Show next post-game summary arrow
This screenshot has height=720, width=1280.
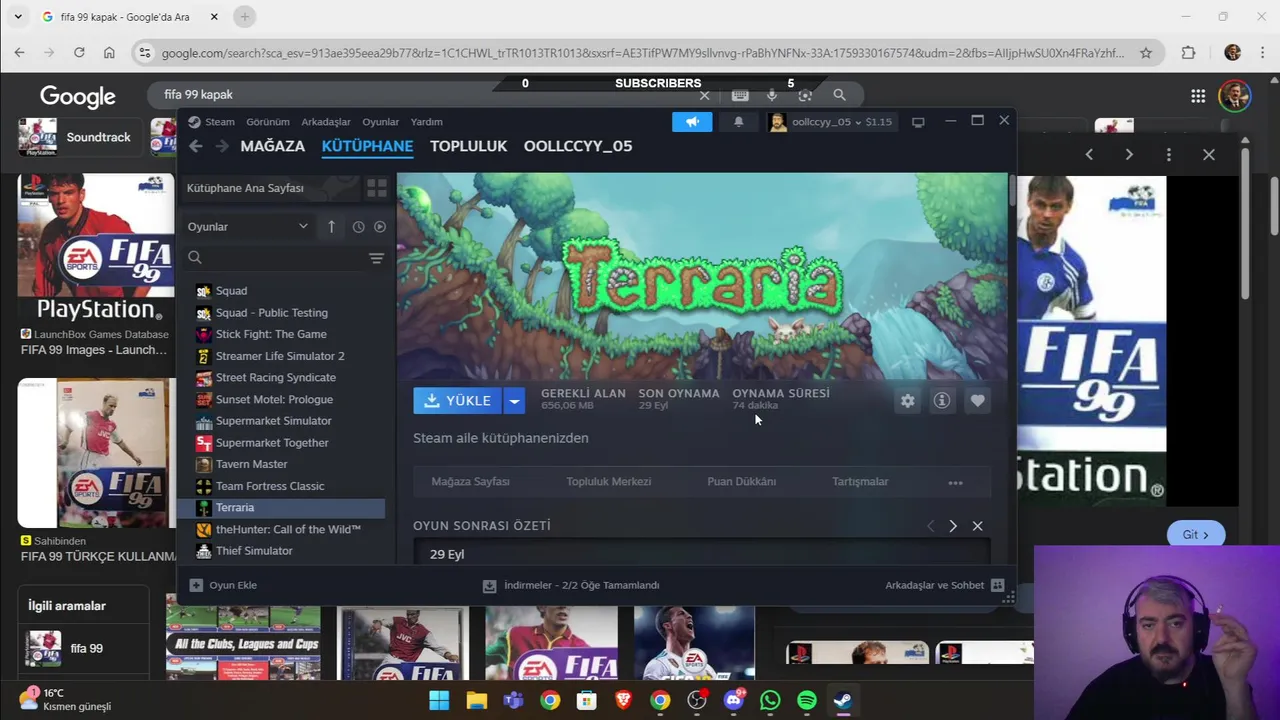tap(953, 526)
